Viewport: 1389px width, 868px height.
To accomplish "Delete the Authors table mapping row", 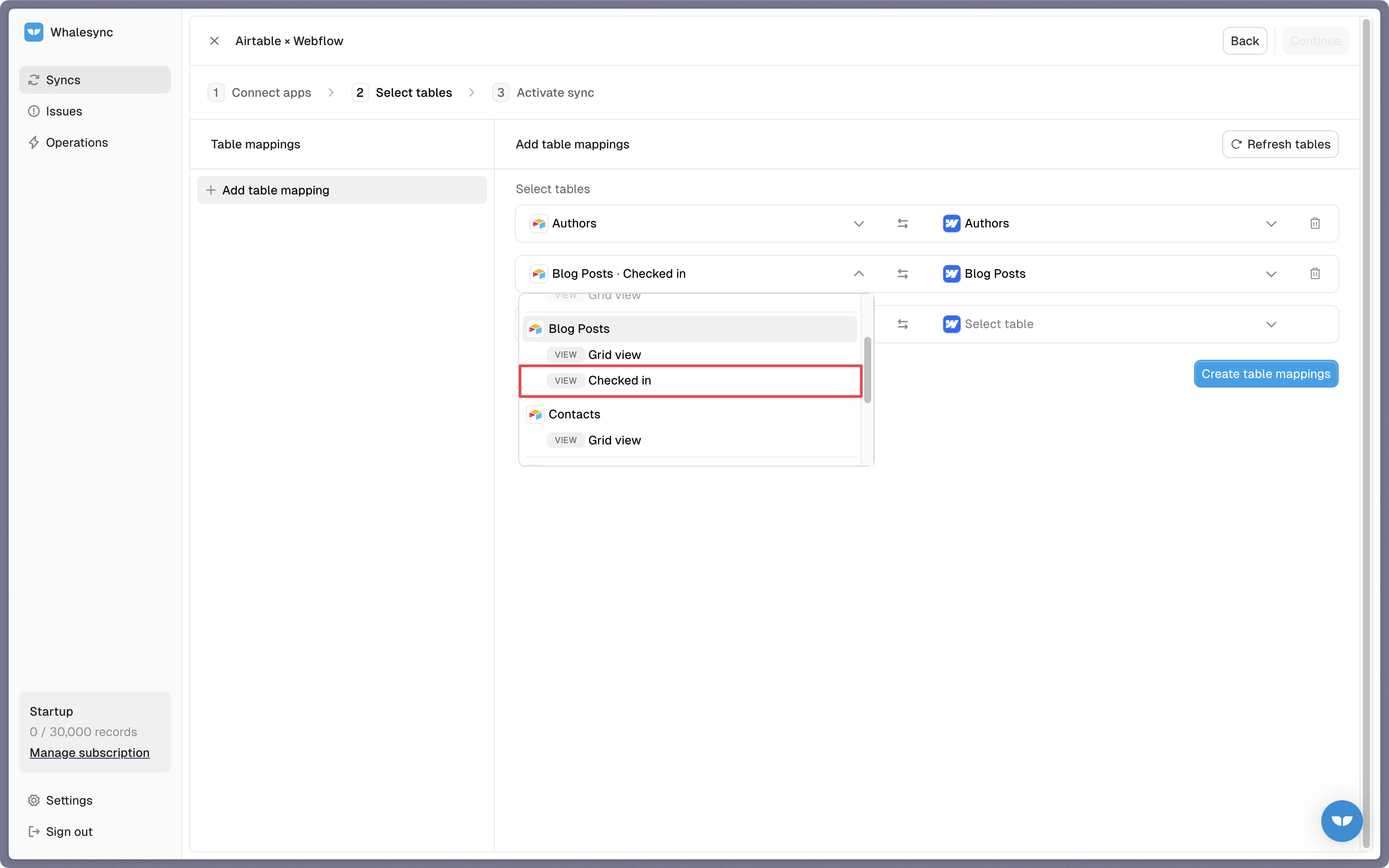I will coord(1315,224).
